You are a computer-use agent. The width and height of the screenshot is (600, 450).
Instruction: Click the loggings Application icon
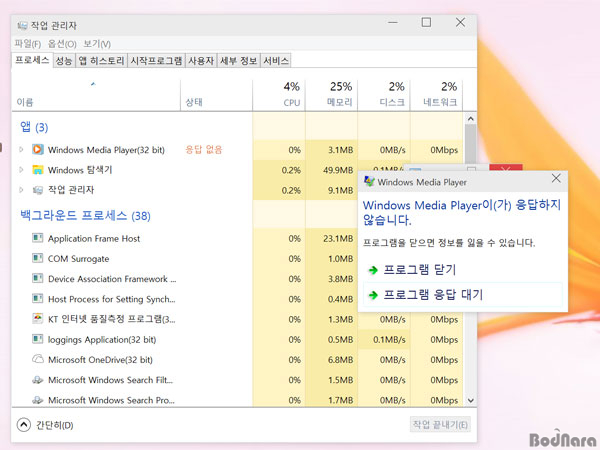(x=37, y=339)
